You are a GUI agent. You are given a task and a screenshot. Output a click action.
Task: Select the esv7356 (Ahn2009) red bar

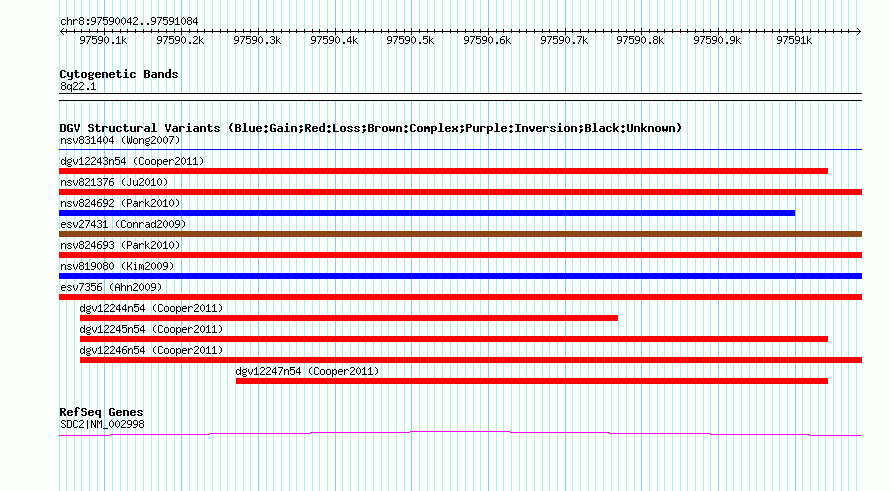pos(460,297)
